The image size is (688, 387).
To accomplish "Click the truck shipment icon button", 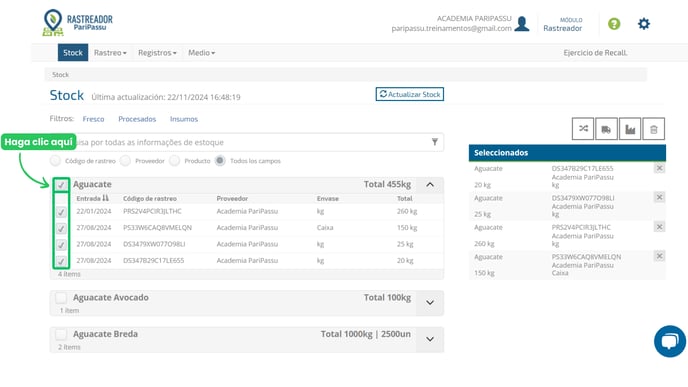I will 606,129.
